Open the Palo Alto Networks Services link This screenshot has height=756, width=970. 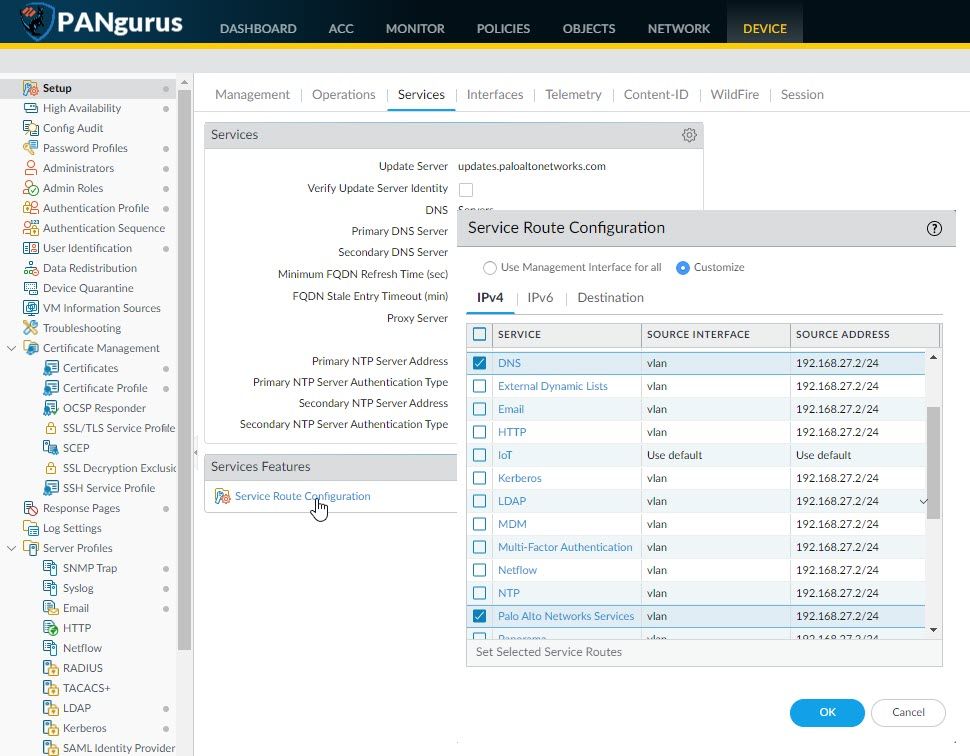coord(566,616)
